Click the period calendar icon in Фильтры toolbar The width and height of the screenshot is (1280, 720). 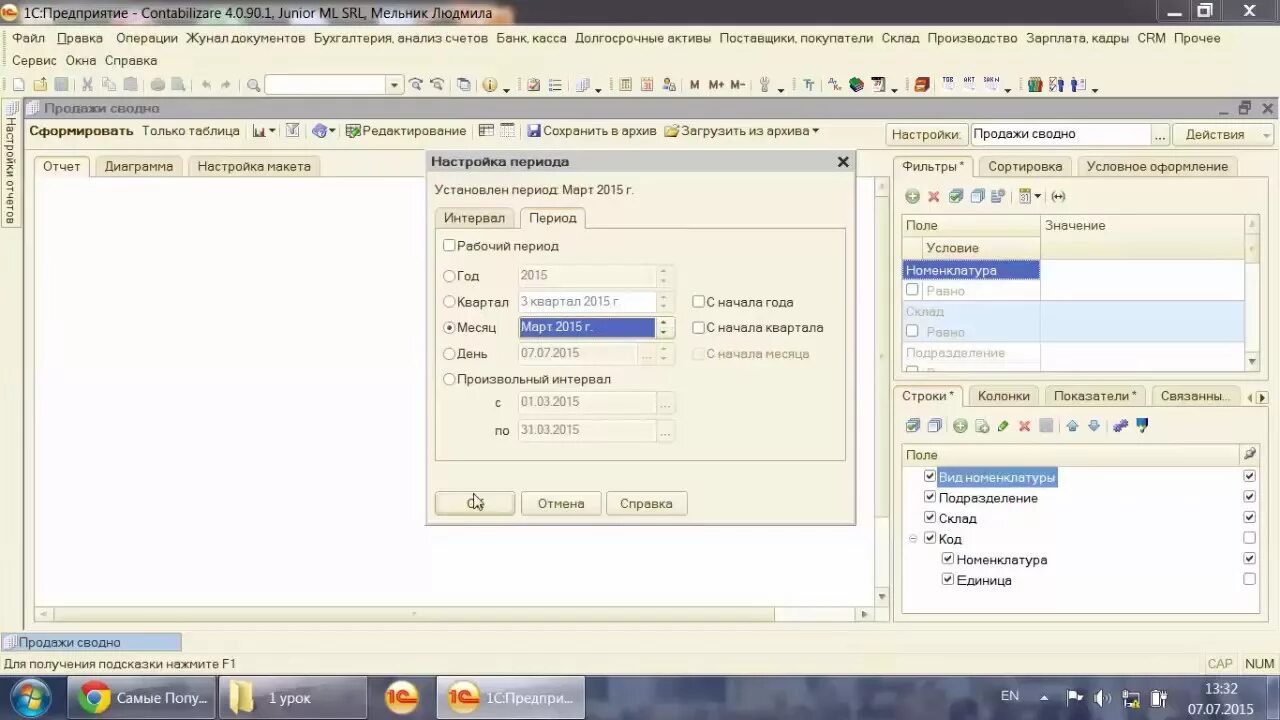click(x=1025, y=196)
